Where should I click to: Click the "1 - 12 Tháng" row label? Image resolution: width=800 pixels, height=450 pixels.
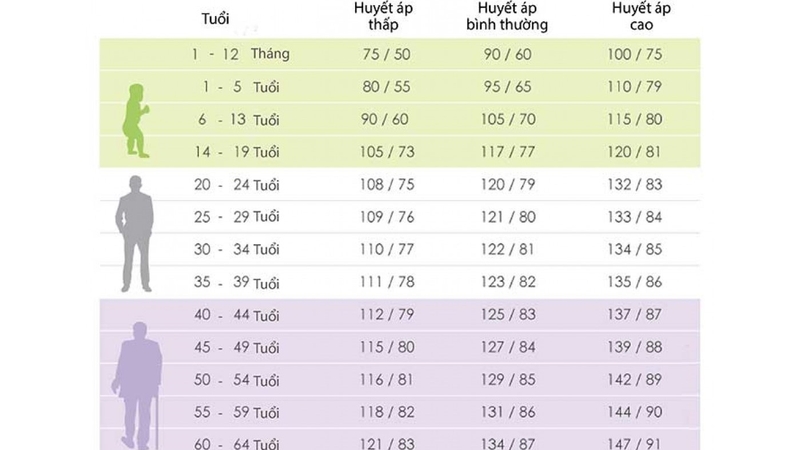tap(241, 54)
